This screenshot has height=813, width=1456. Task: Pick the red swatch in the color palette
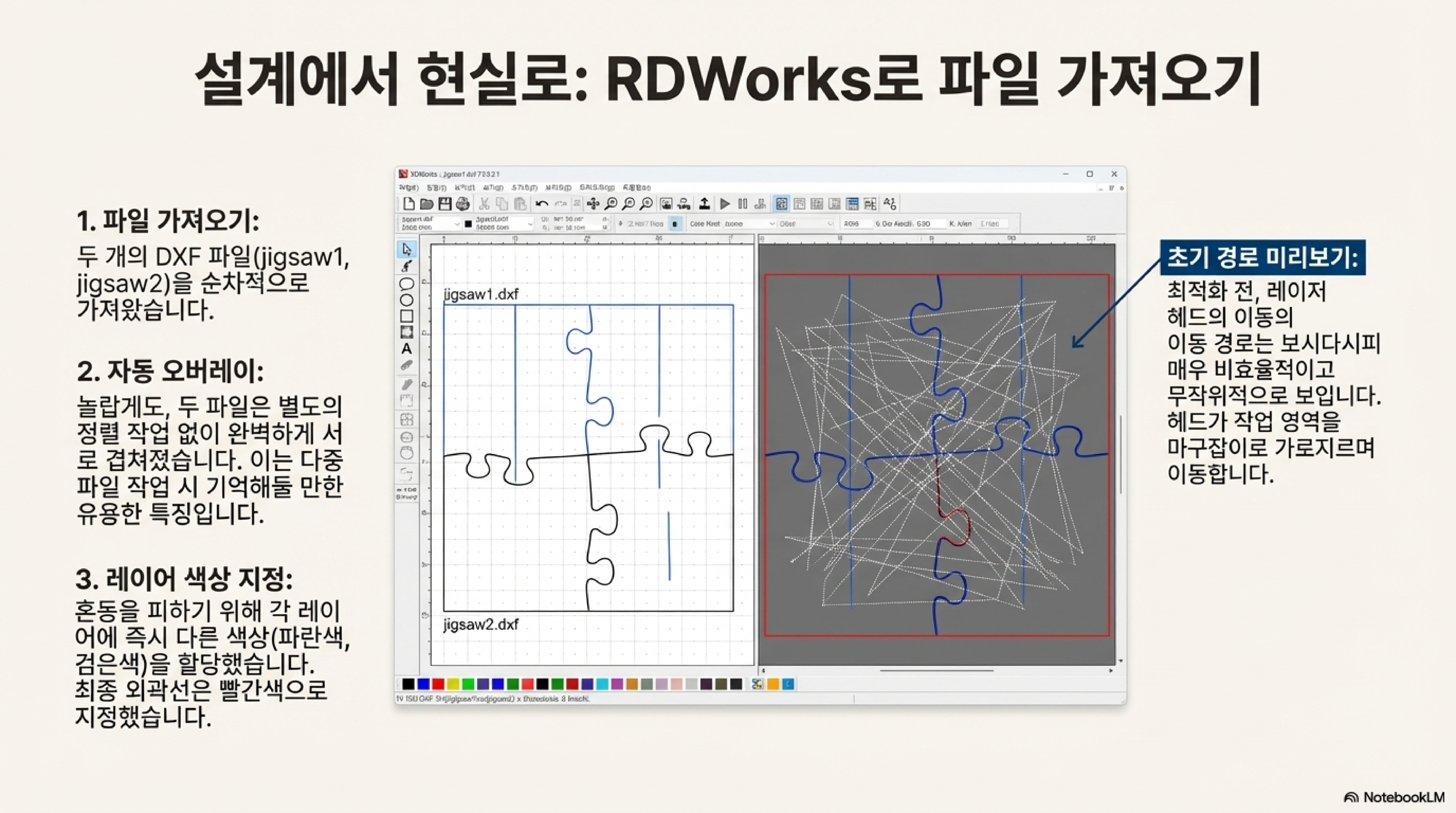[438, 685]
